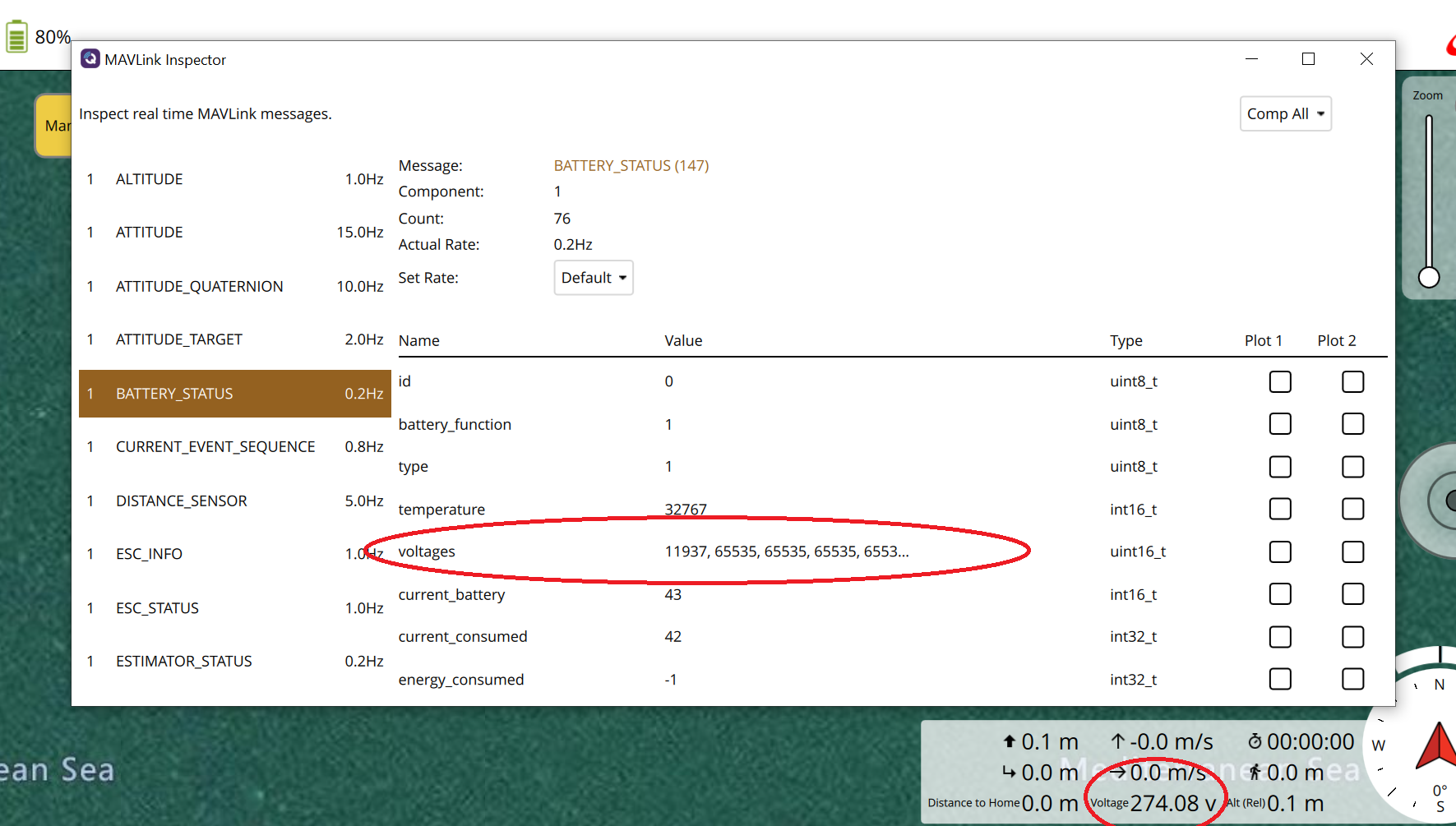
Task: Select the ATTITUDE message row
Action: [235, 233]
